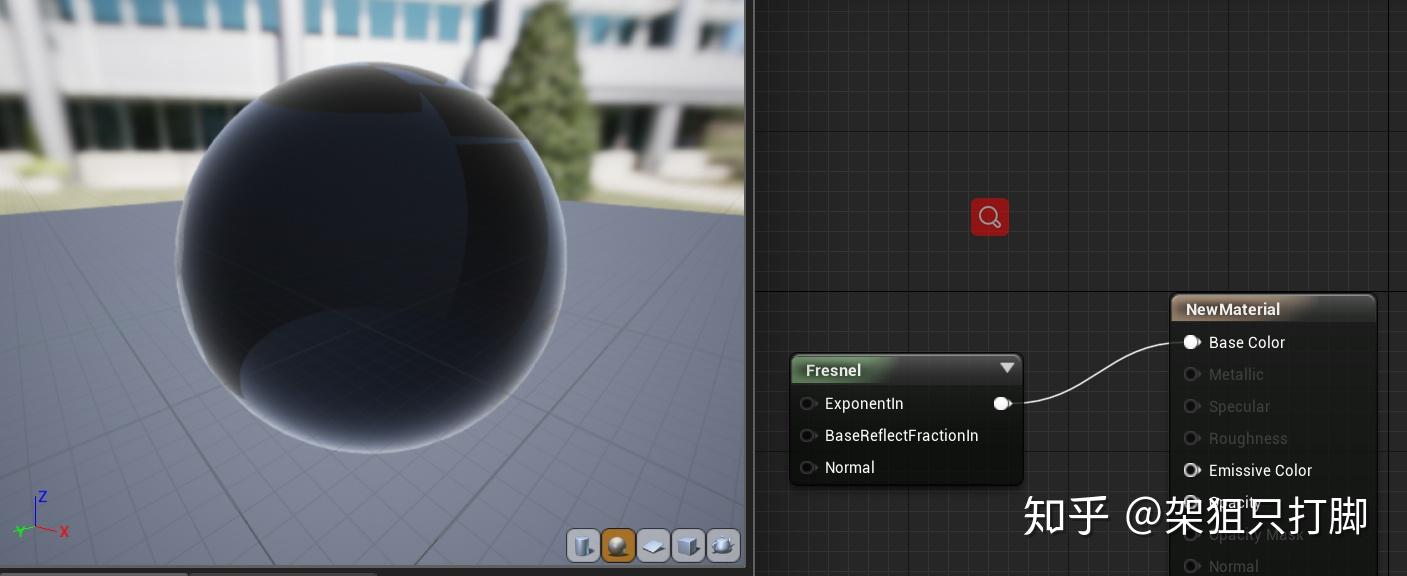Viewport: 1407px width, 576px height.
Task: Toggle the teapot shape preview on
Action: tap(723, 545)
